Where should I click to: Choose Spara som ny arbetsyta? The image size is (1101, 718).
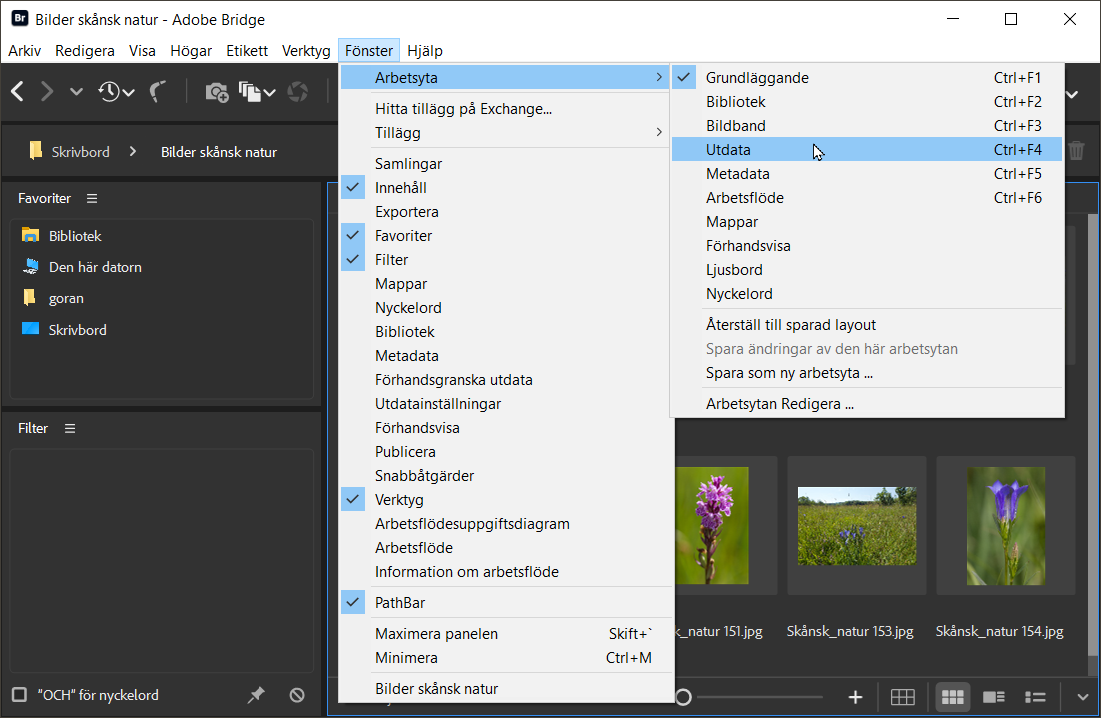click(x=789, y=373)
